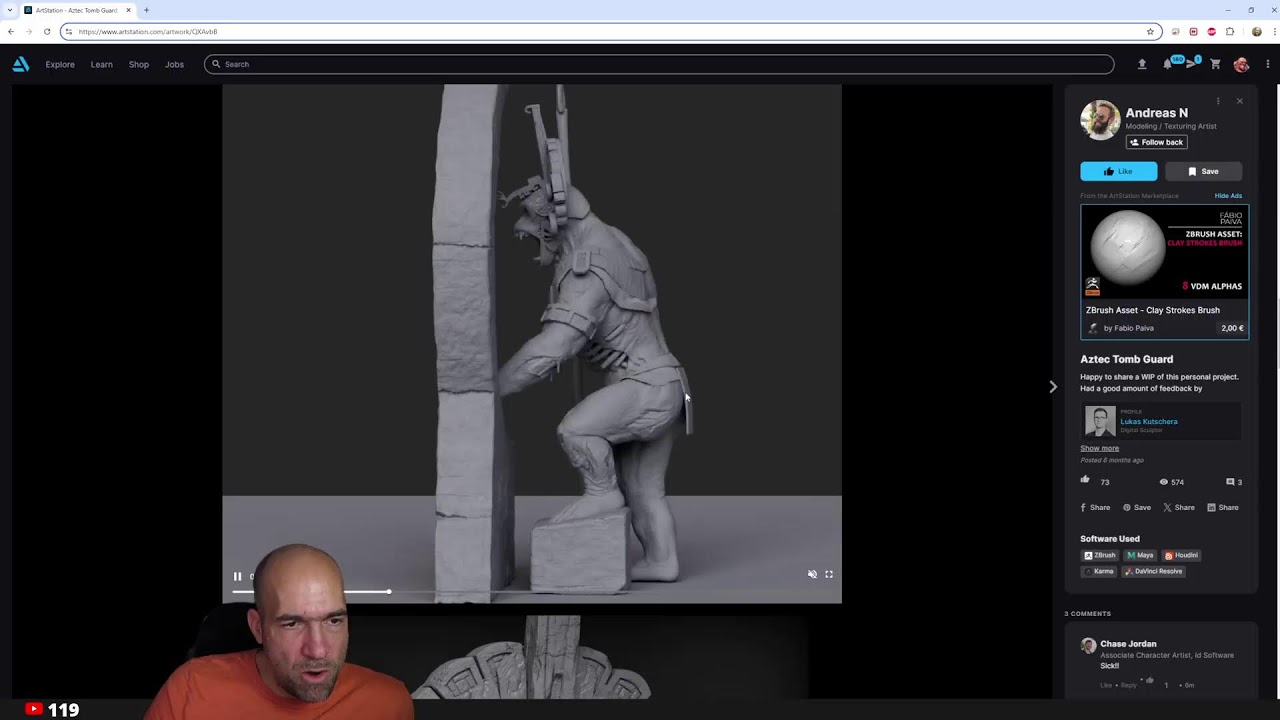
Task: Open ZBrush Asset - Clay Strokes Brush title
Action: (1153, 310)
